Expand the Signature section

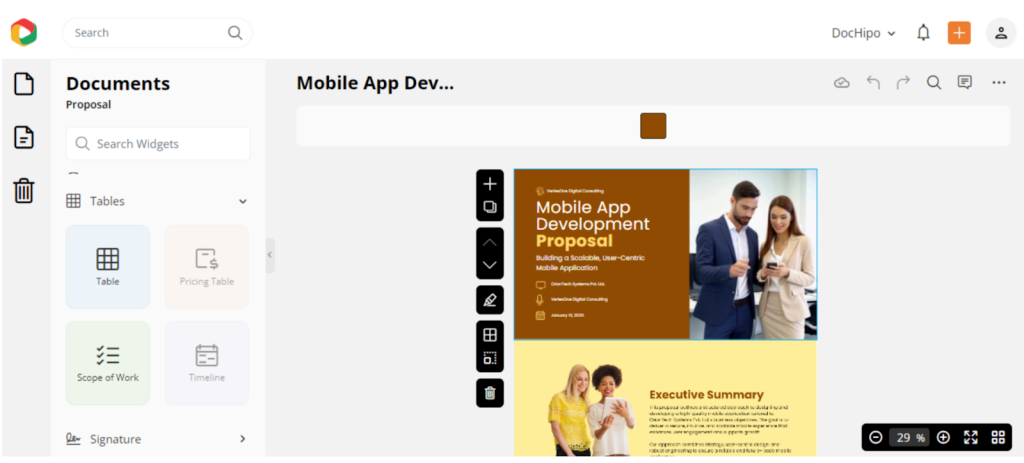242,439
